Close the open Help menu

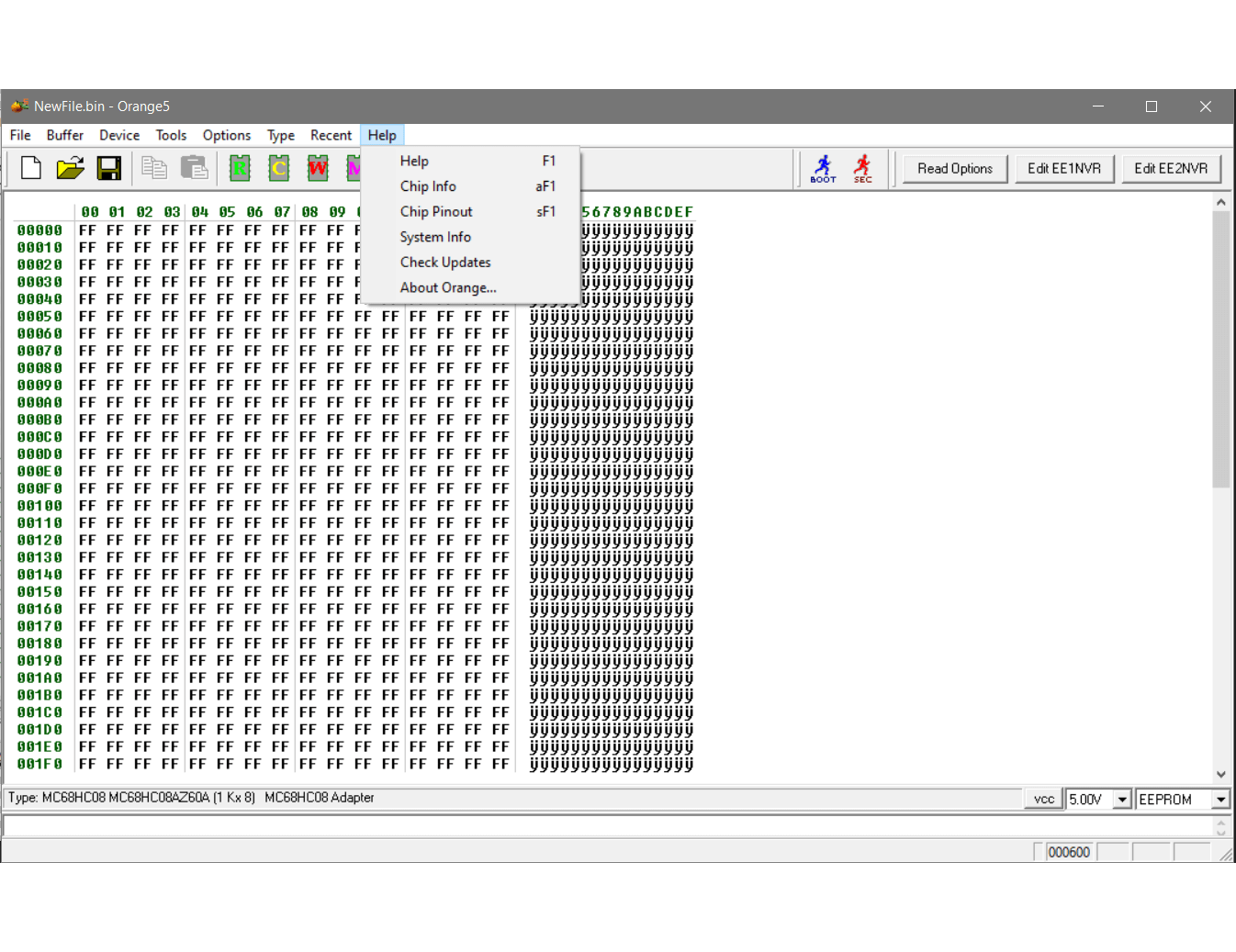(x=382, y=135)
